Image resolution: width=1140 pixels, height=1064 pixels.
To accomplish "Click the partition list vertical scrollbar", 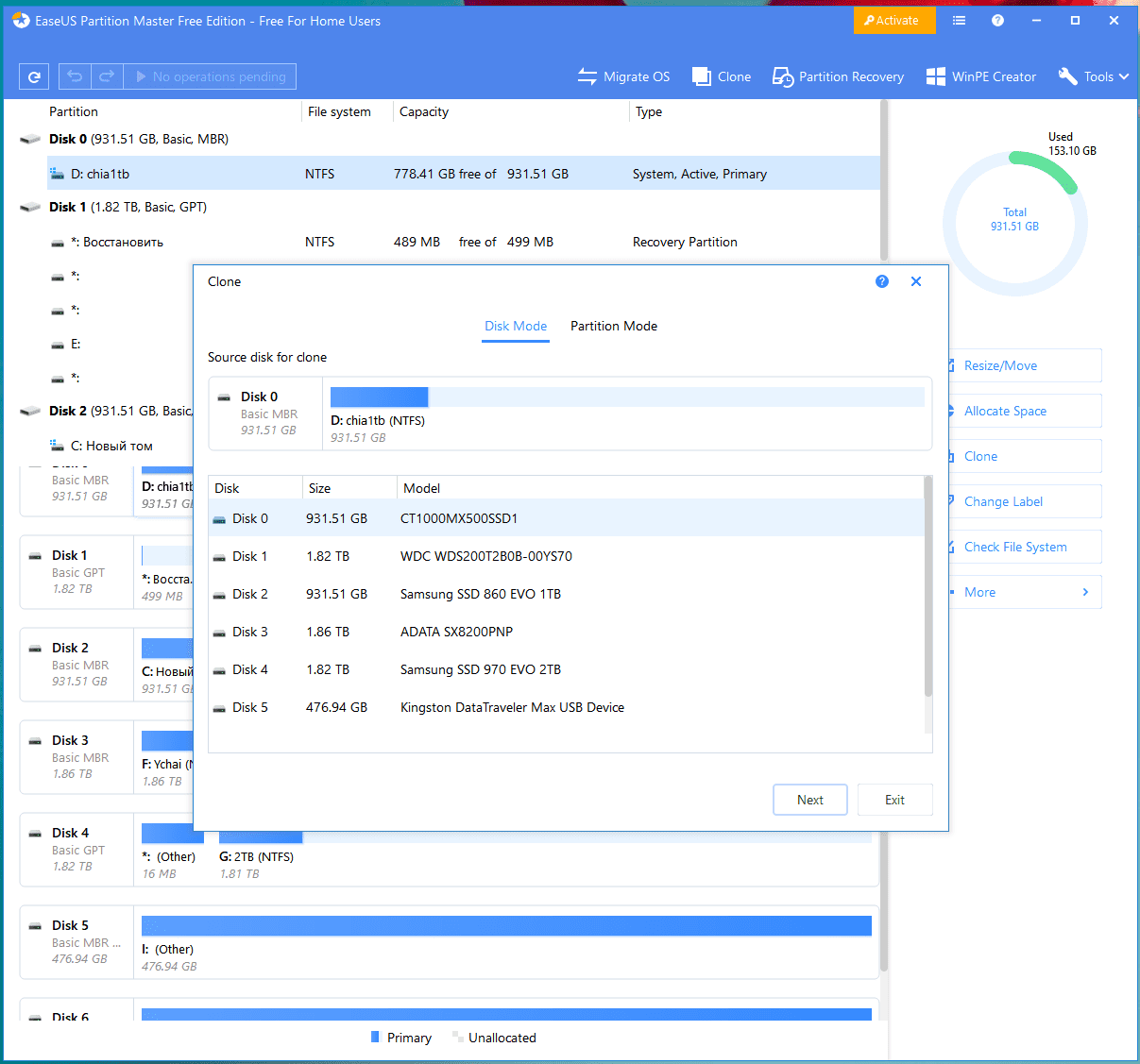I will (x=884, y=179).
